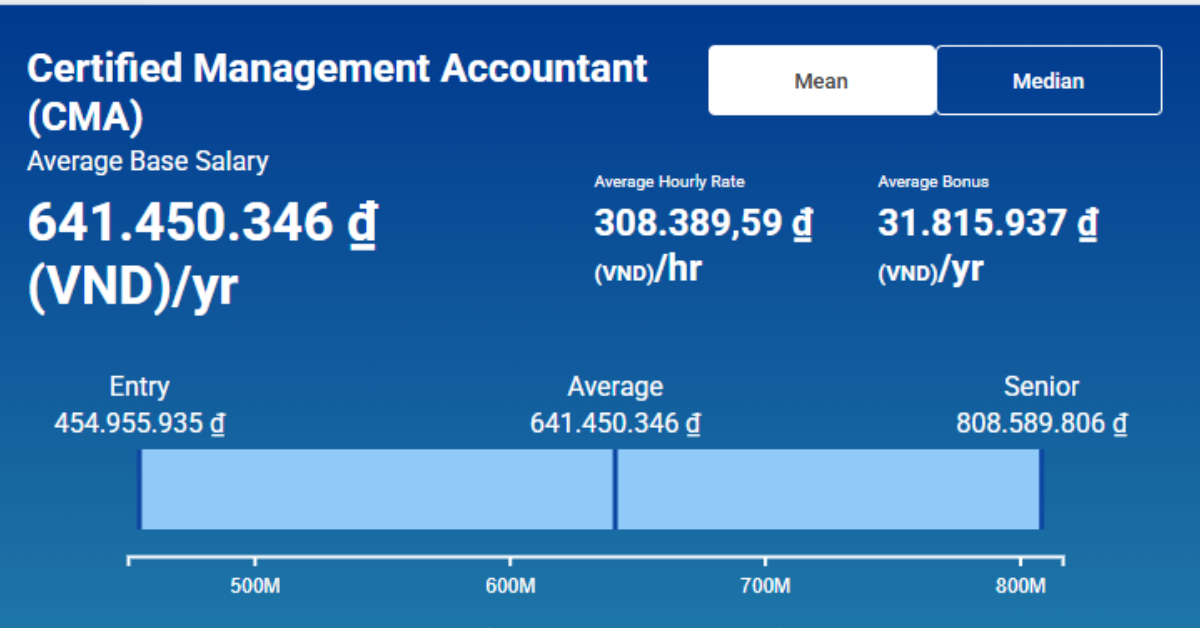Click the 808.589.806 đ senior salary value

coord(1041,423)
